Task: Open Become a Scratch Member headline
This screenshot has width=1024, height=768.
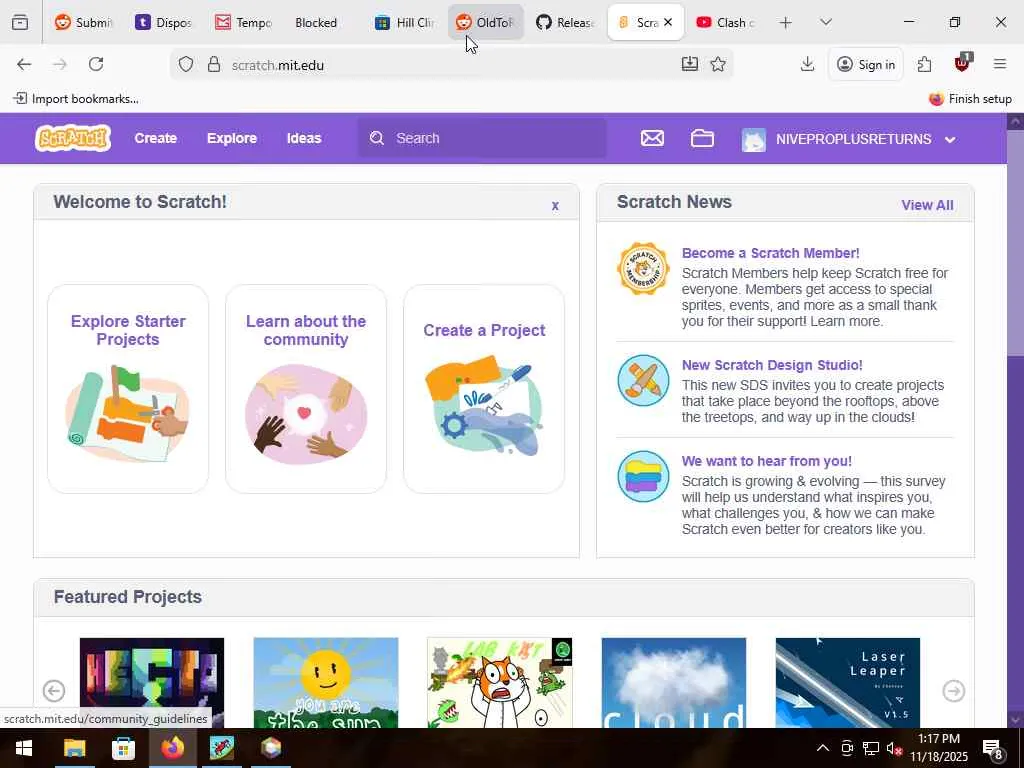Action: coord(771,253)
